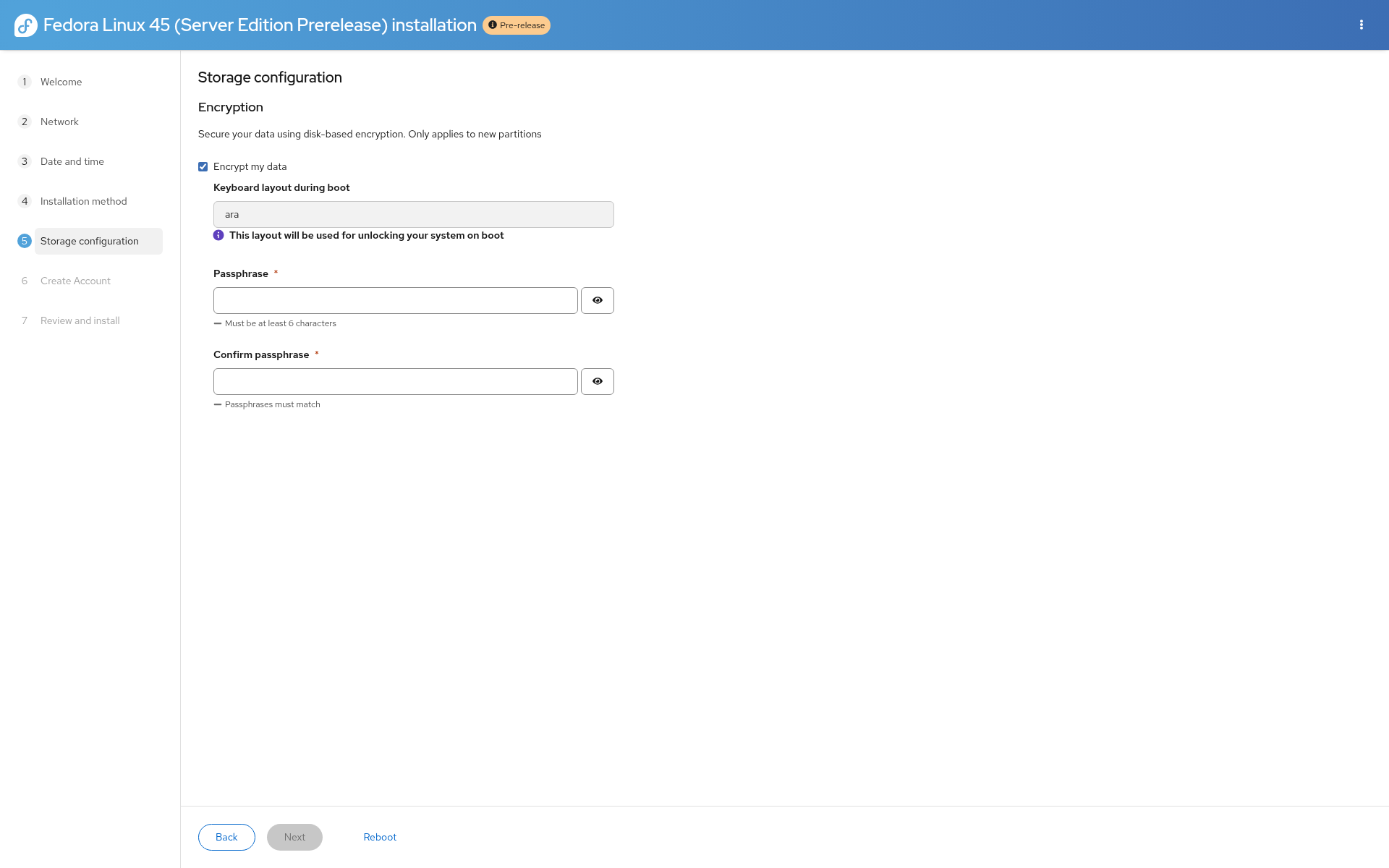This screenshot has height=868, width=1389.
Task: Go to Network step
Action: click(x=59, y=122)
